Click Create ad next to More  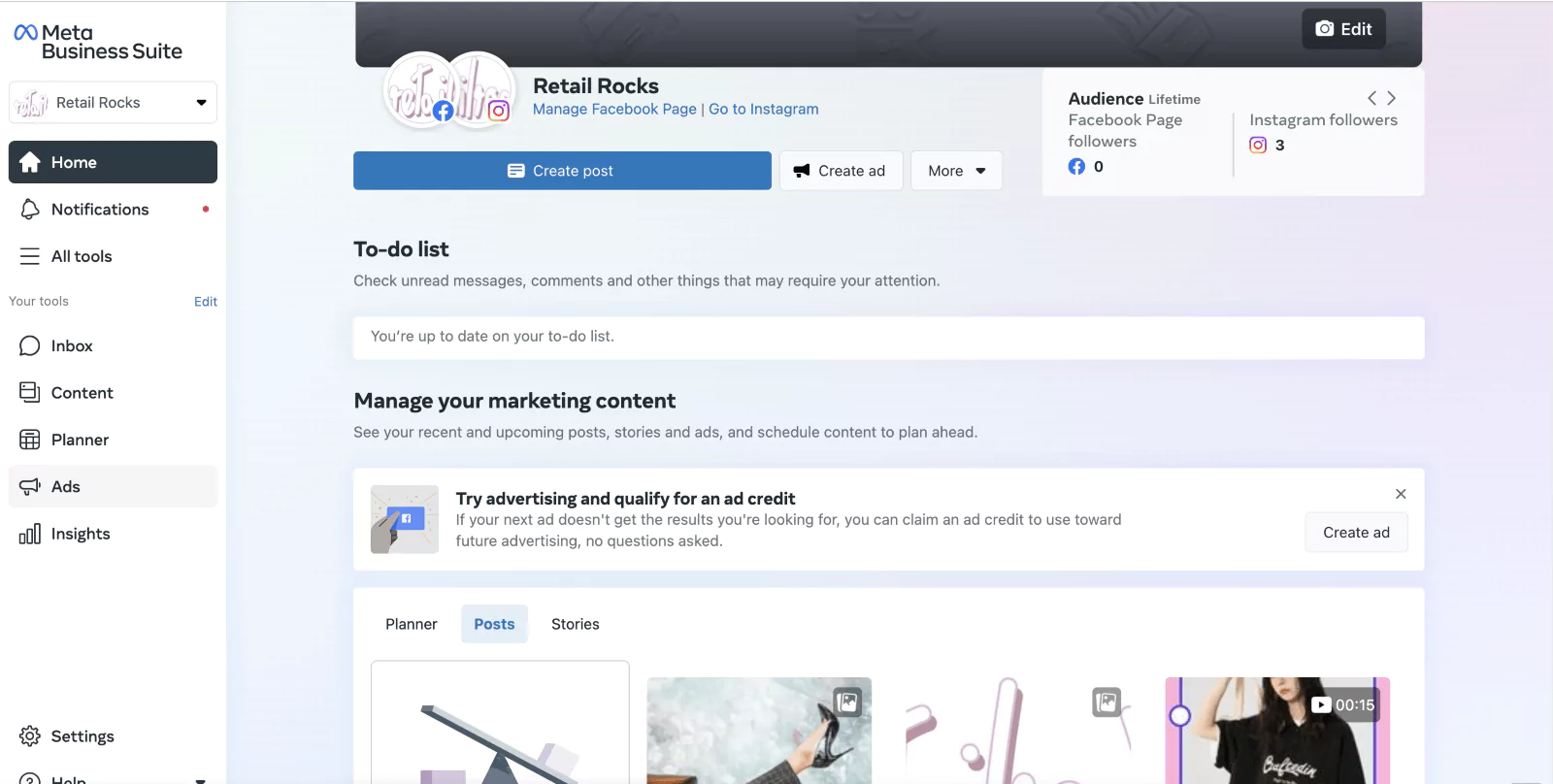(x=841, y=171)
